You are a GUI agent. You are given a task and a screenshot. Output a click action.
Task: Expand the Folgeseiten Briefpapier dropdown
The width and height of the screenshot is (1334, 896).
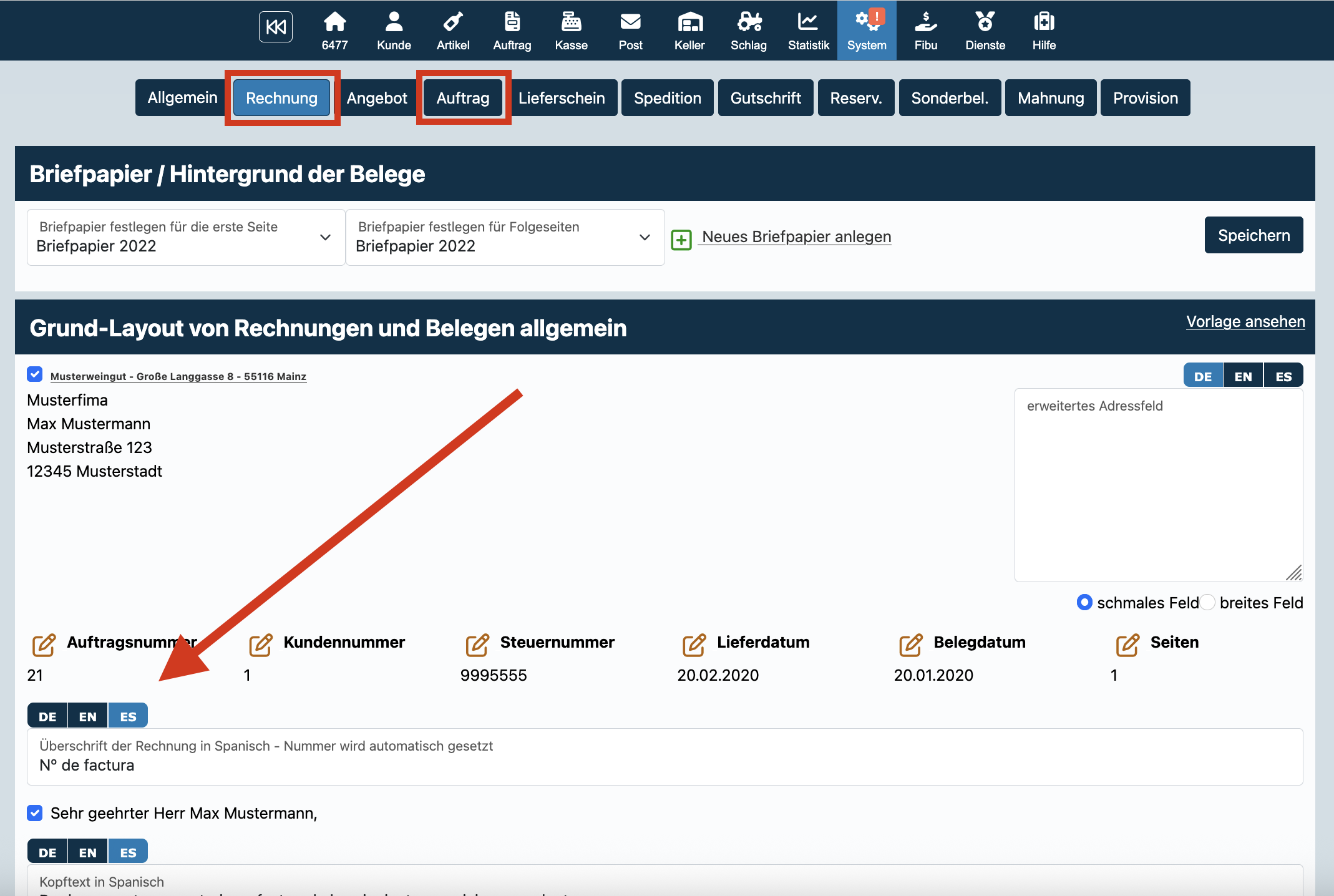pos(504,237)
